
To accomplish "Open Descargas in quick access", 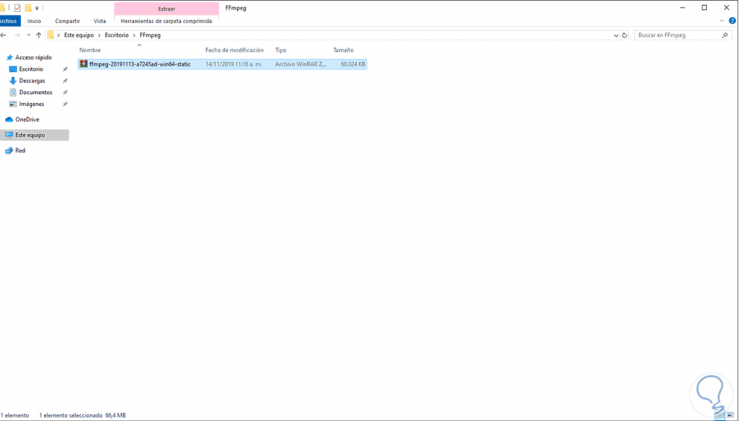I will tap(32, 81).
